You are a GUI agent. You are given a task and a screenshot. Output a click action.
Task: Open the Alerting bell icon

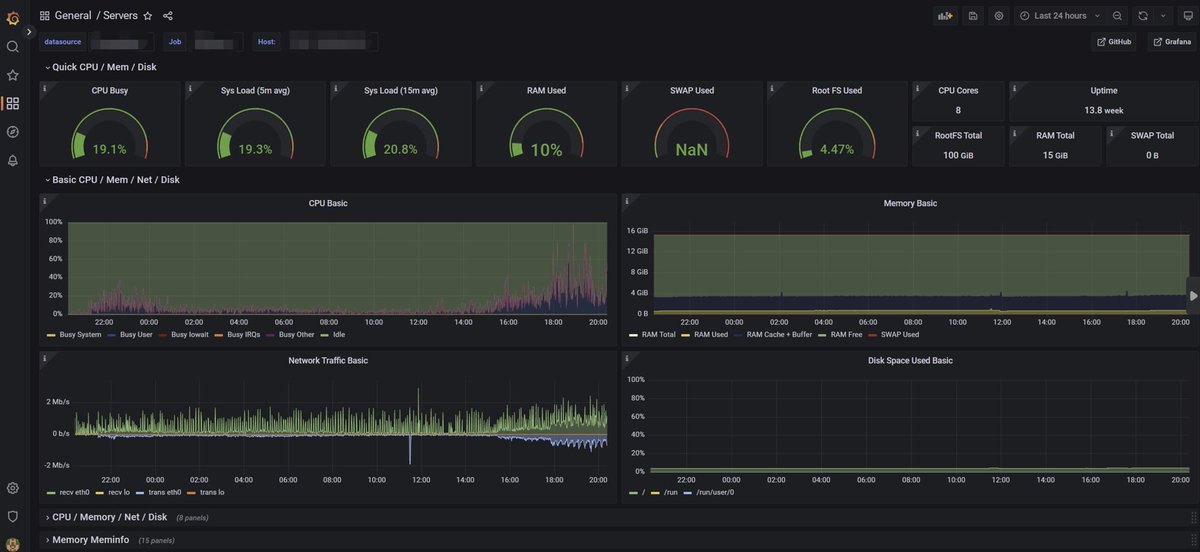coord(12,160)
